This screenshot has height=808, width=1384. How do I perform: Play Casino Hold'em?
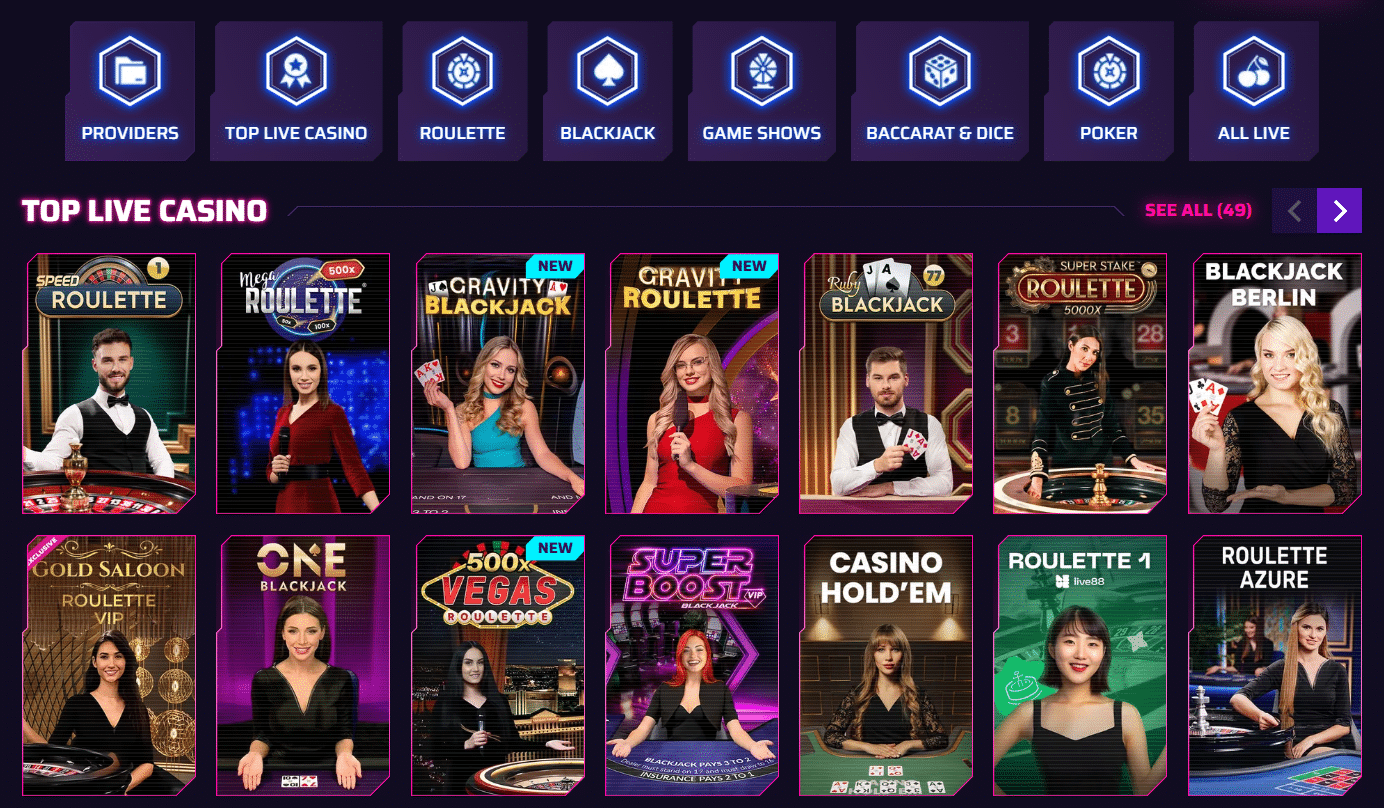[x=887, y=666]
